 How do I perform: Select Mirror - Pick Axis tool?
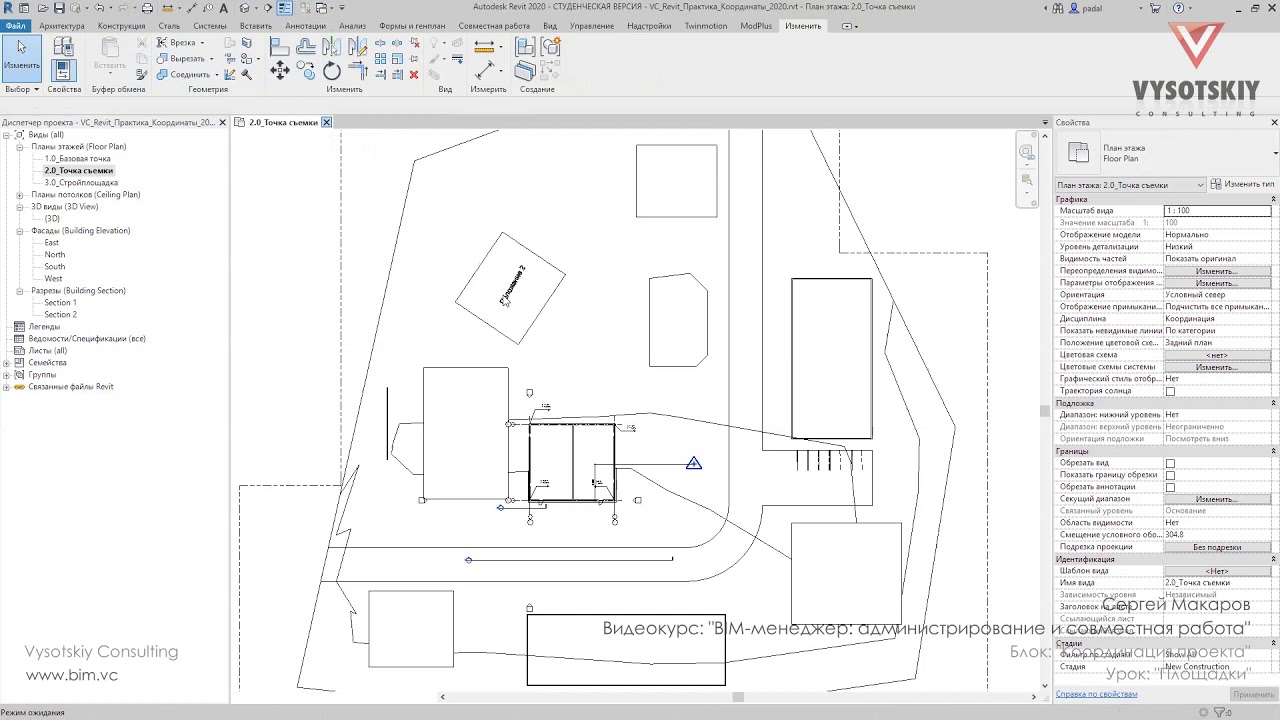332,46
